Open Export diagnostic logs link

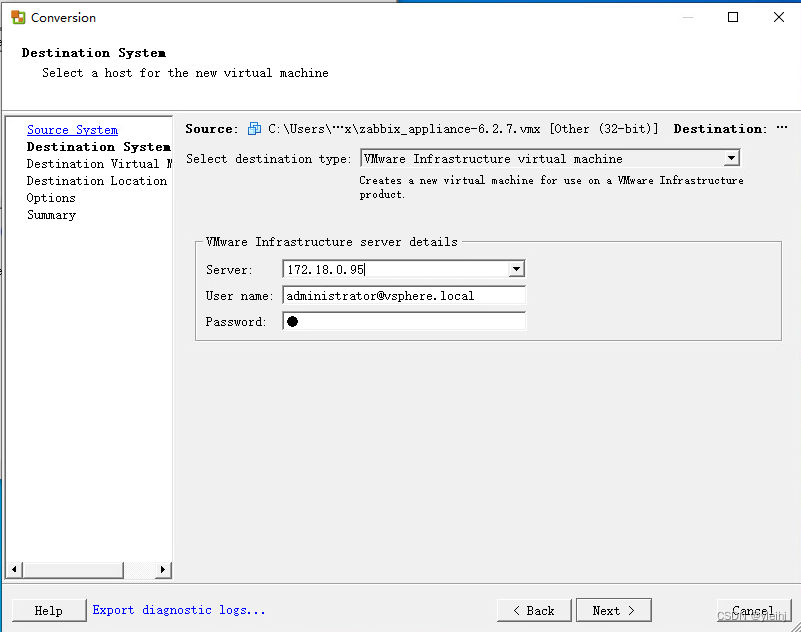(x=179, y=610)
